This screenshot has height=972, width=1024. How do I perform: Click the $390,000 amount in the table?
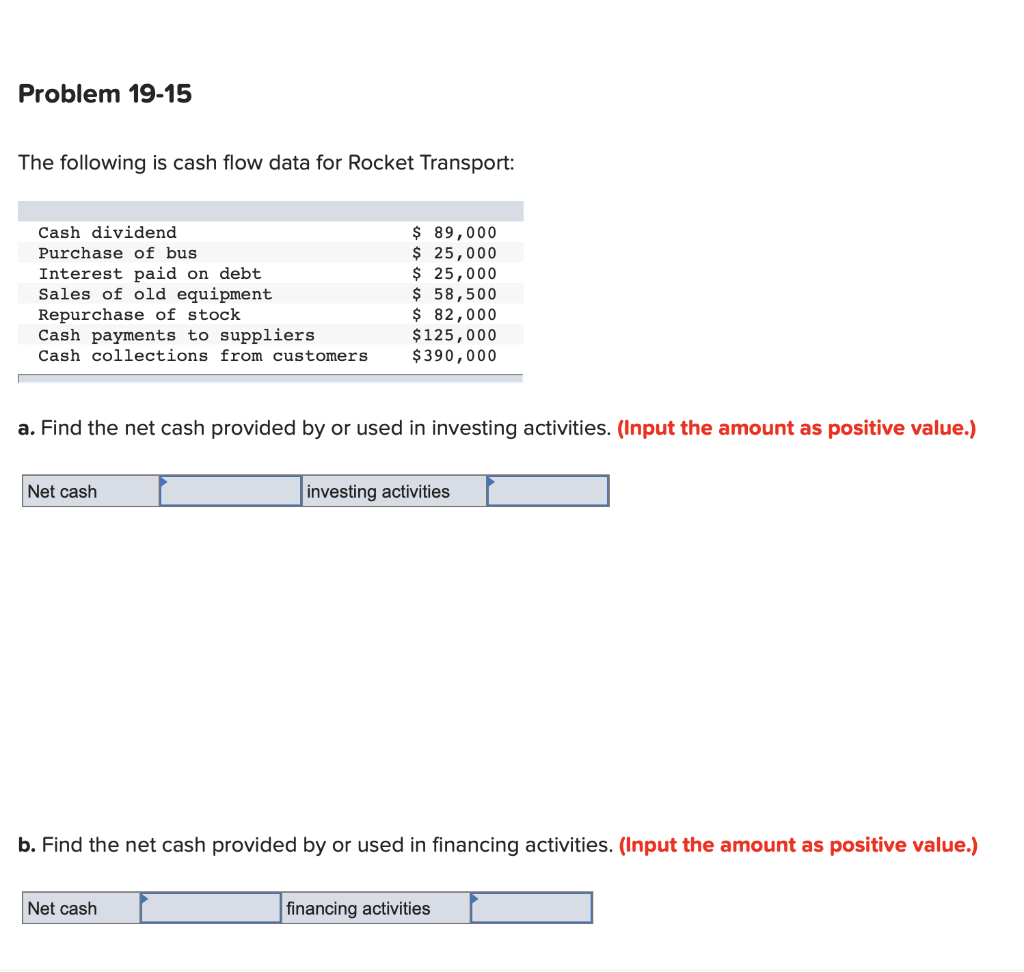[x=456, y=356]
